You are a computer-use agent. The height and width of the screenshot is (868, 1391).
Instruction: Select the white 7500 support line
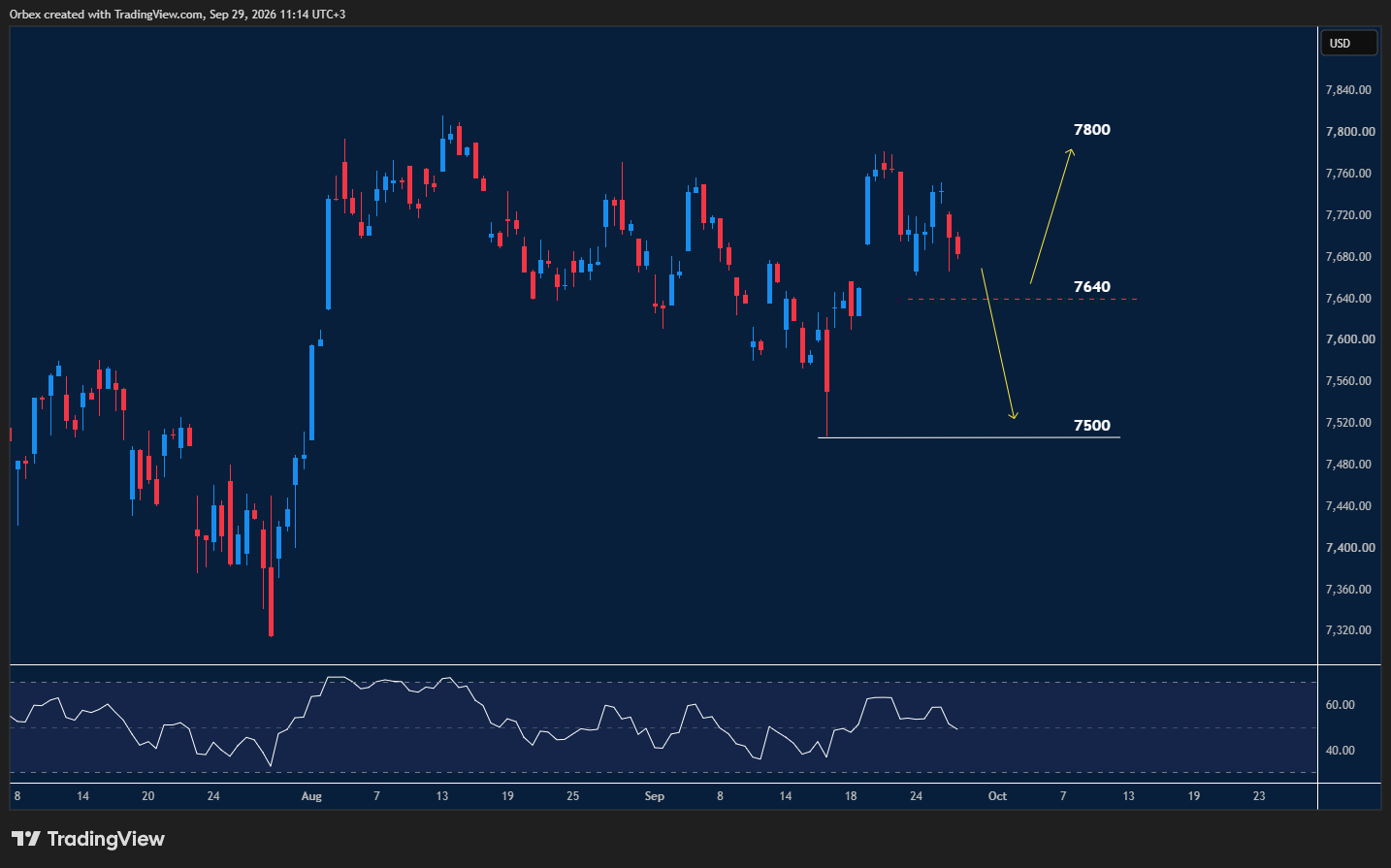tap(969, 437)
